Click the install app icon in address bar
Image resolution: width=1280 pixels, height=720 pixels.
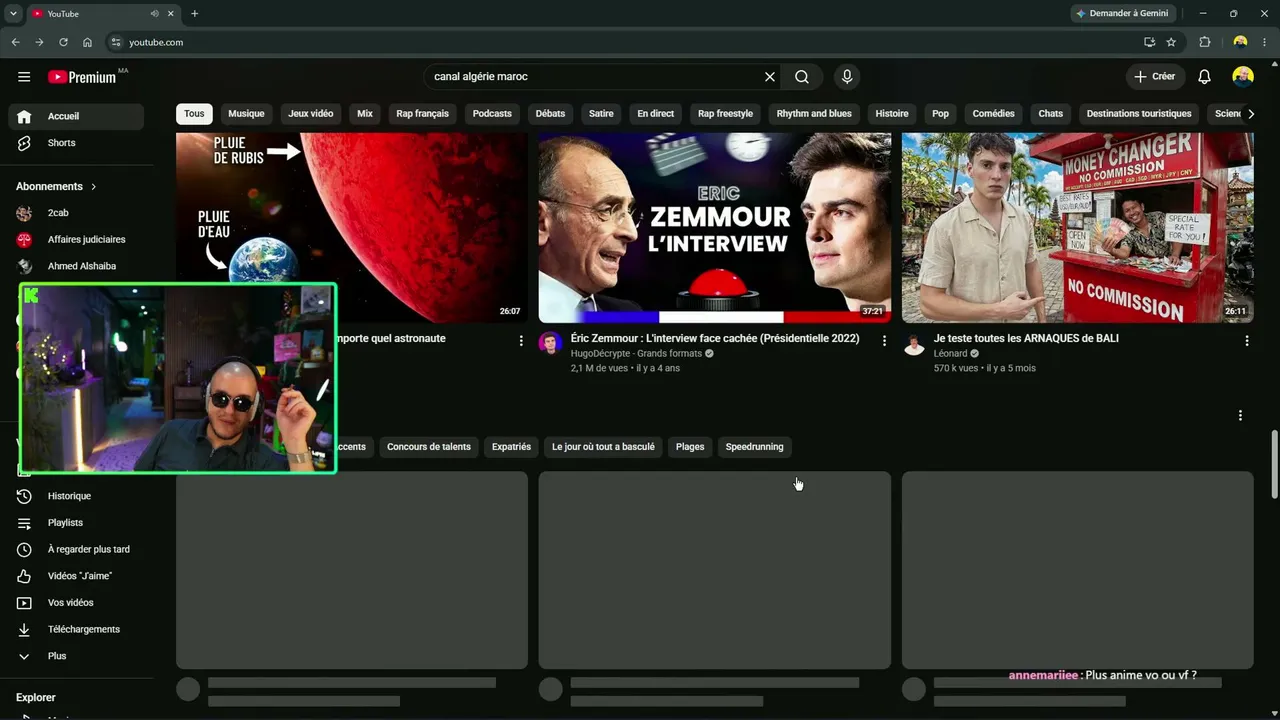click(1149, 42)
